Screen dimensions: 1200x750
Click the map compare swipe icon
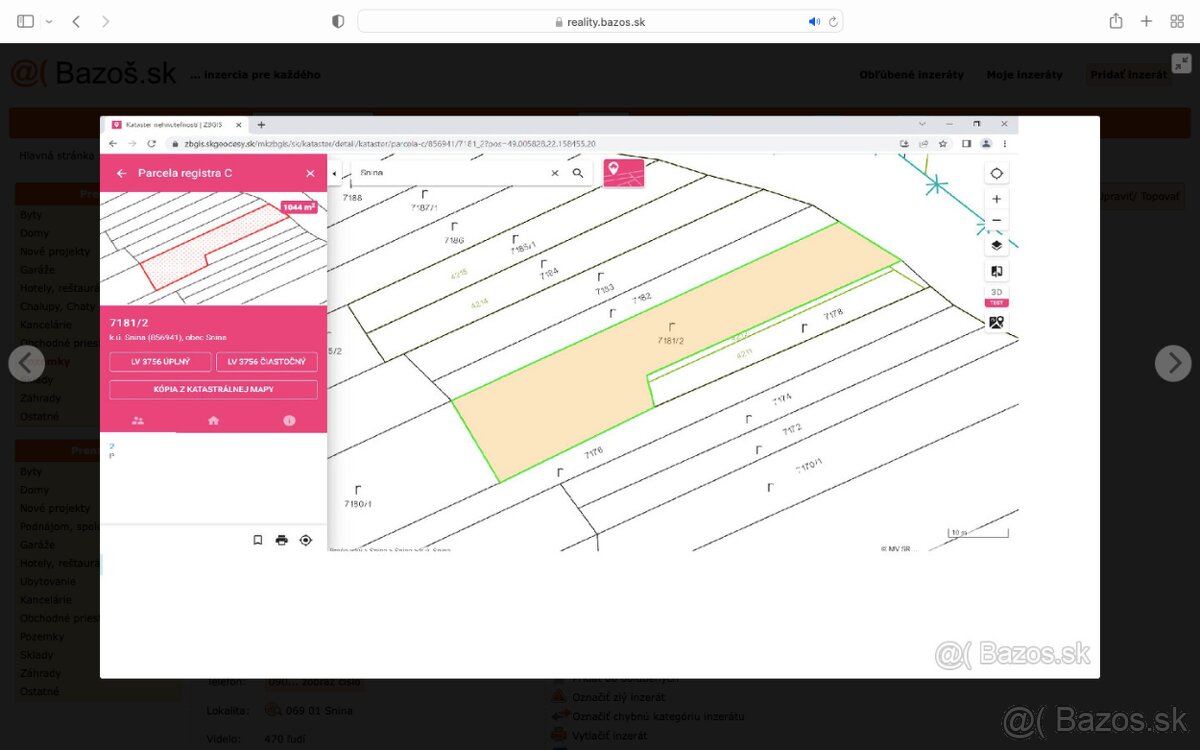(x=996, y=271)
